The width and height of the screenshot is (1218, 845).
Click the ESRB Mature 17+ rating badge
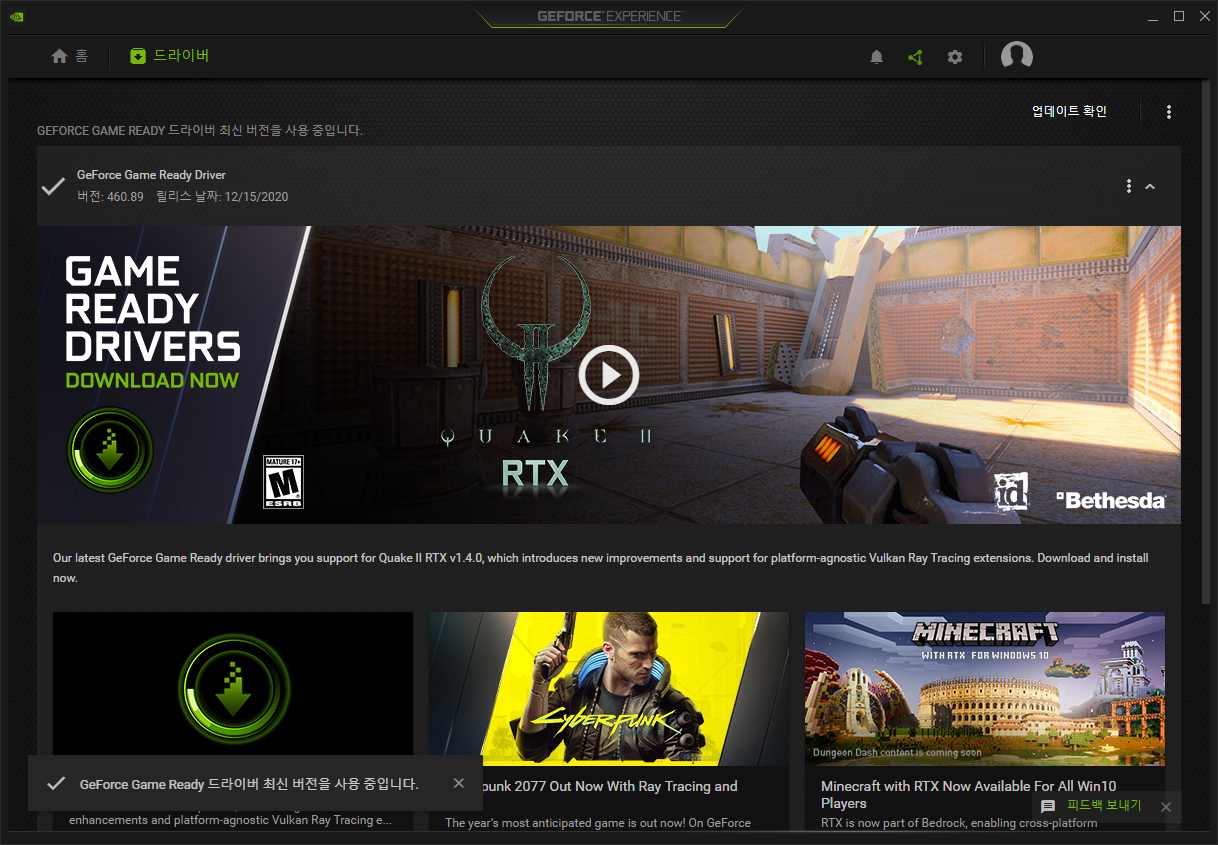(283, 482)
